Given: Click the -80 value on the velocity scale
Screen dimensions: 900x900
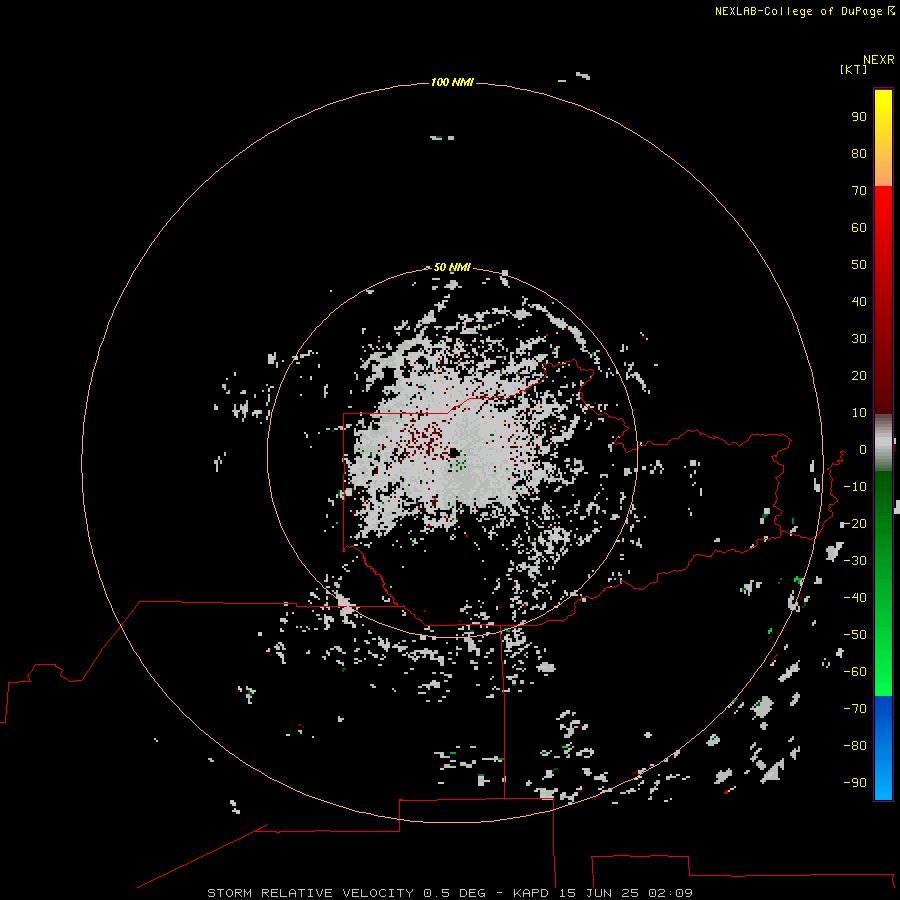Looking at the screenshot, I should coord(855,746).
